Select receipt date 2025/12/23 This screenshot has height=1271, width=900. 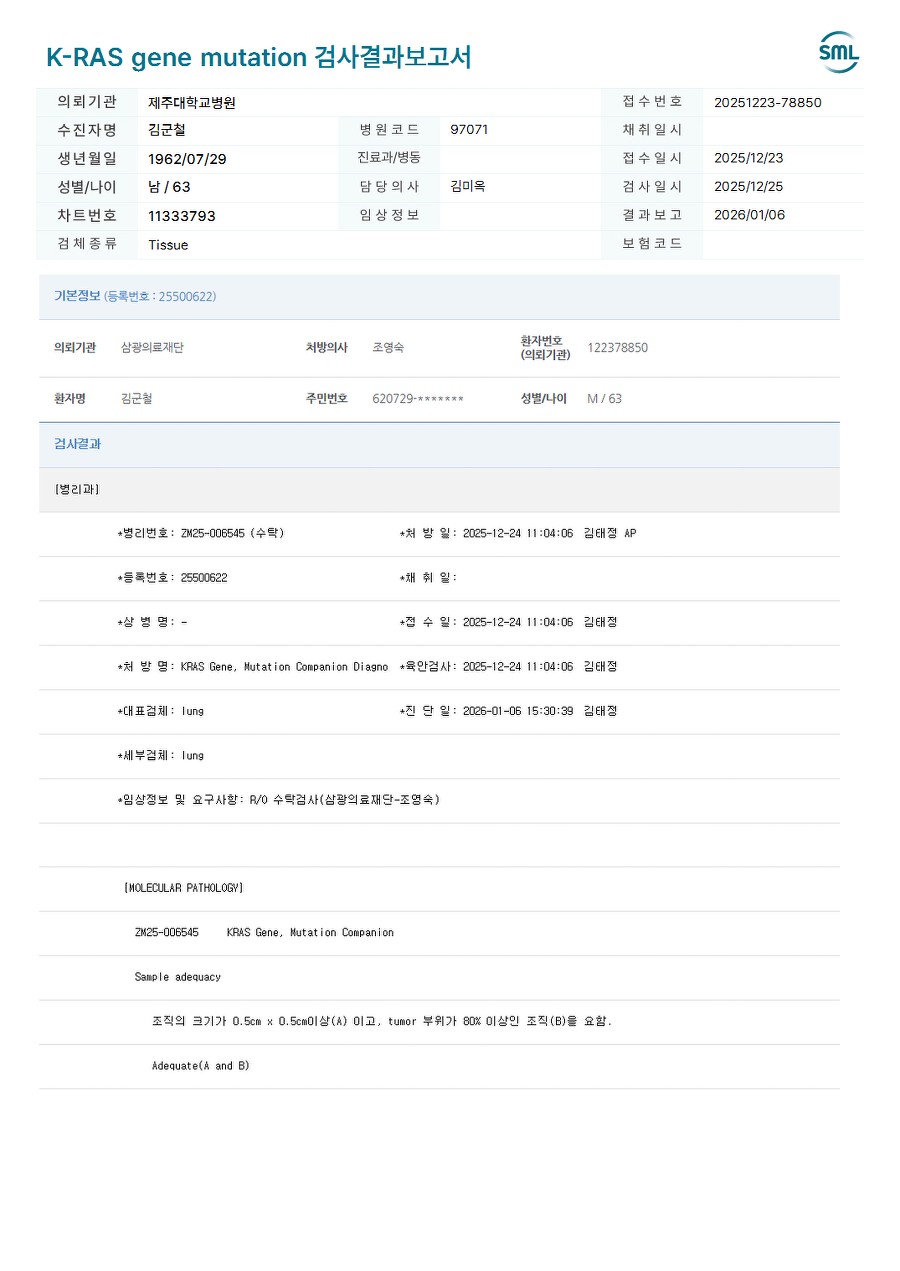(749, 158)
